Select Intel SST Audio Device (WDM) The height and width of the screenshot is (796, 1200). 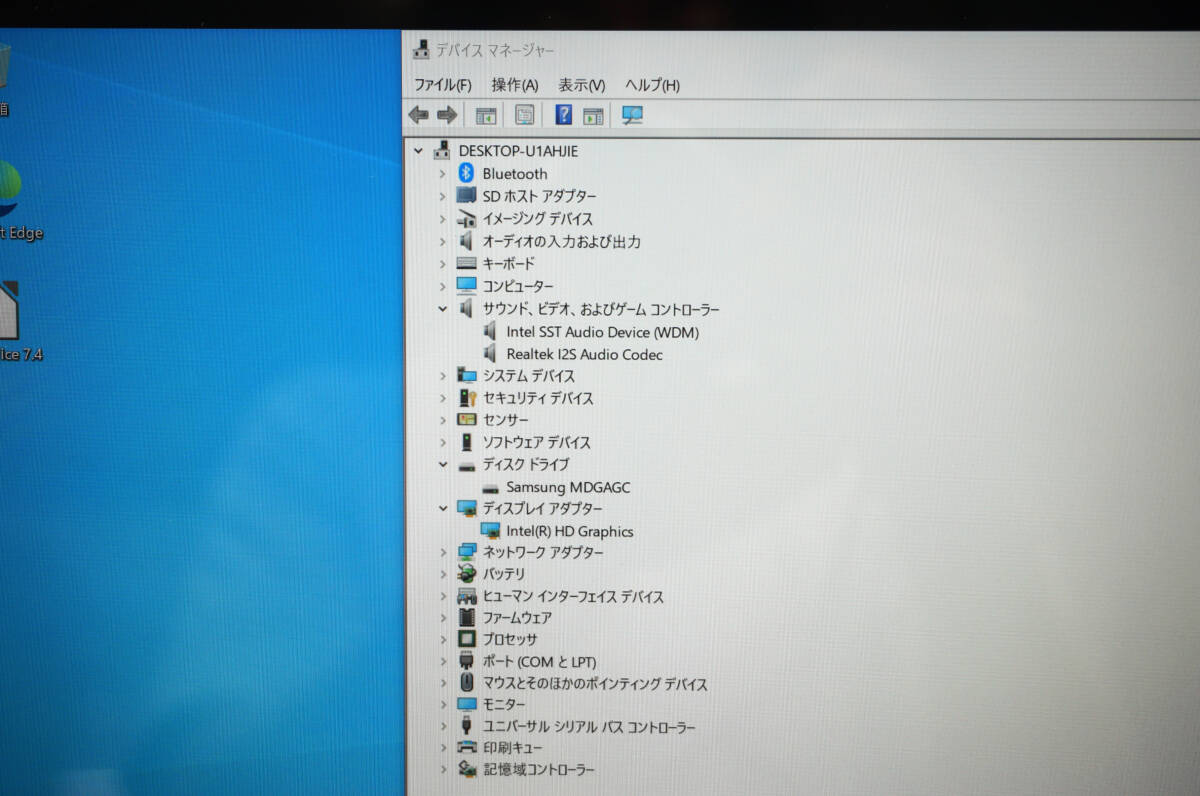click(602, 332)
